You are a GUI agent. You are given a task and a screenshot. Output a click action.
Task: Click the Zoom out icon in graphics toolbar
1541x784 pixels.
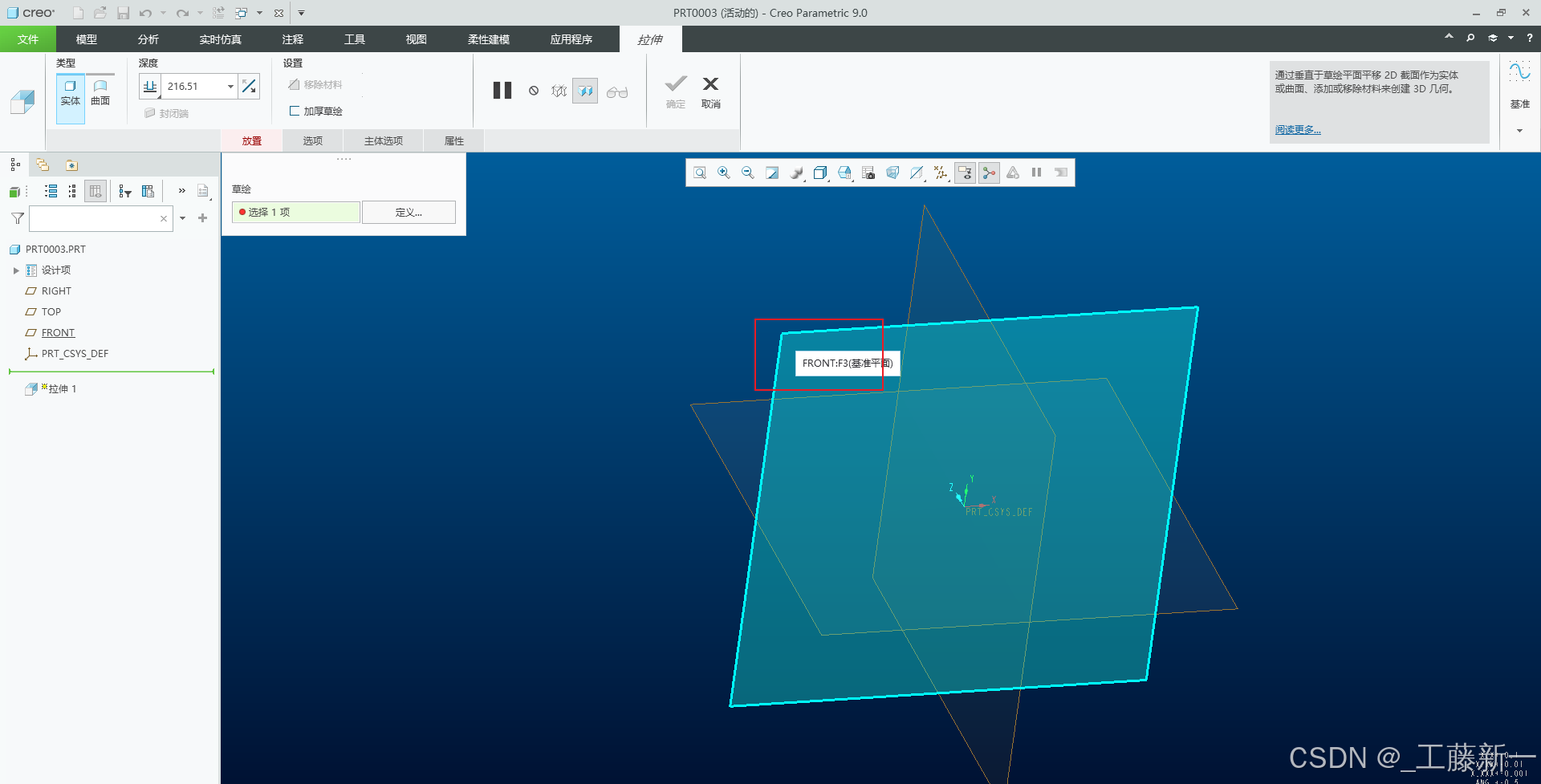[748, 173]
